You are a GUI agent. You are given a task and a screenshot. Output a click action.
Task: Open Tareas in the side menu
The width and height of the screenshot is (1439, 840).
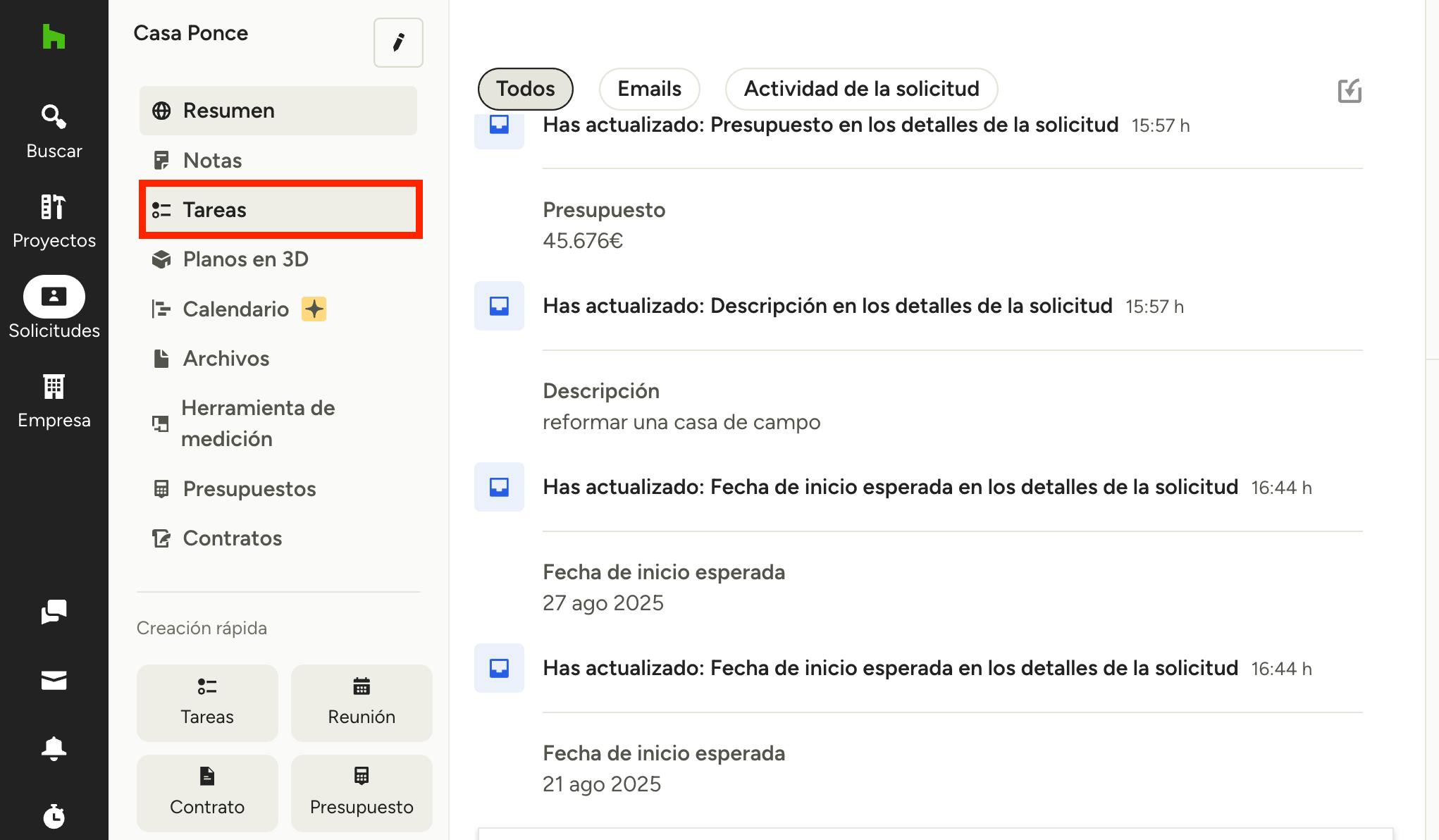(280, 210)
